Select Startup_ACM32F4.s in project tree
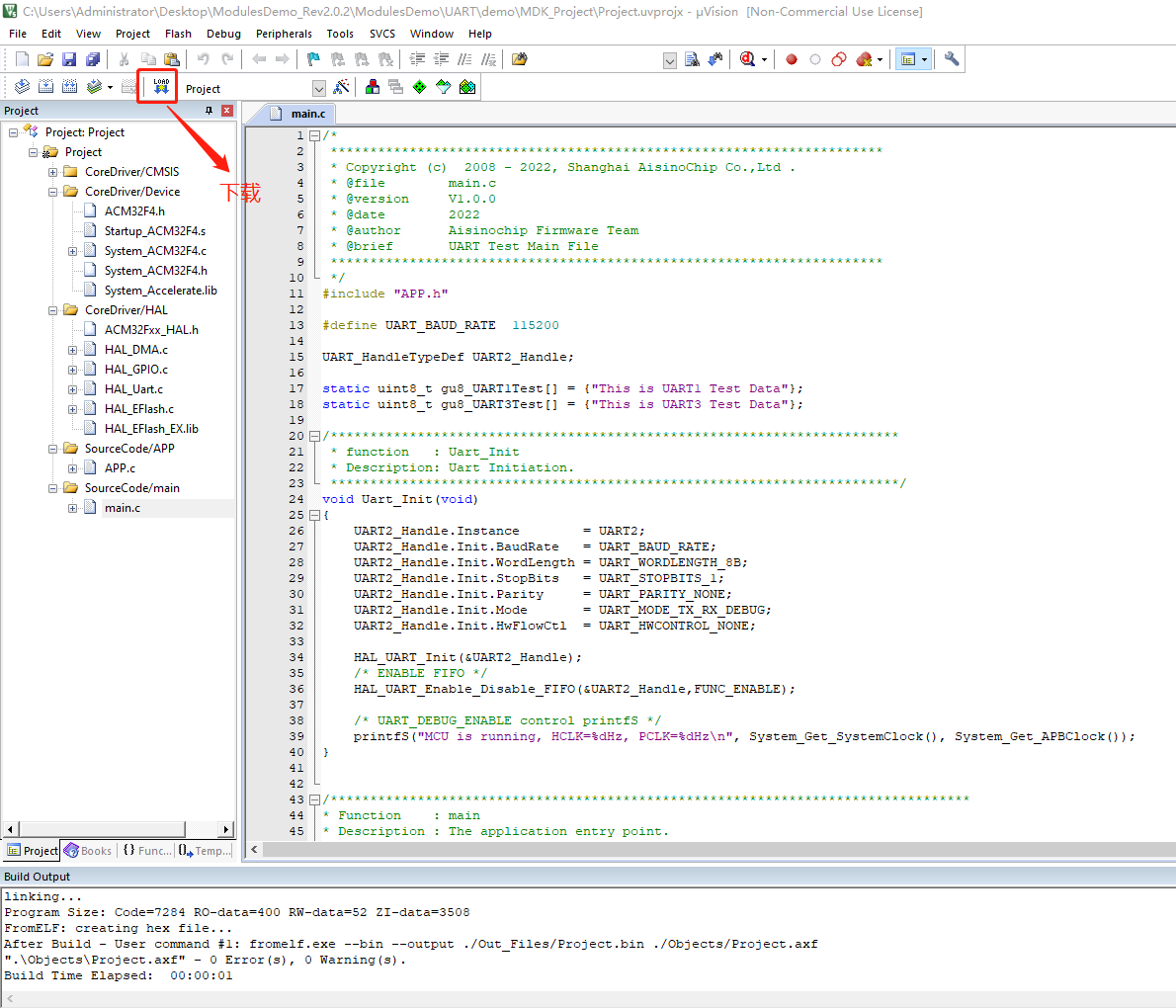 click(154, 231)
